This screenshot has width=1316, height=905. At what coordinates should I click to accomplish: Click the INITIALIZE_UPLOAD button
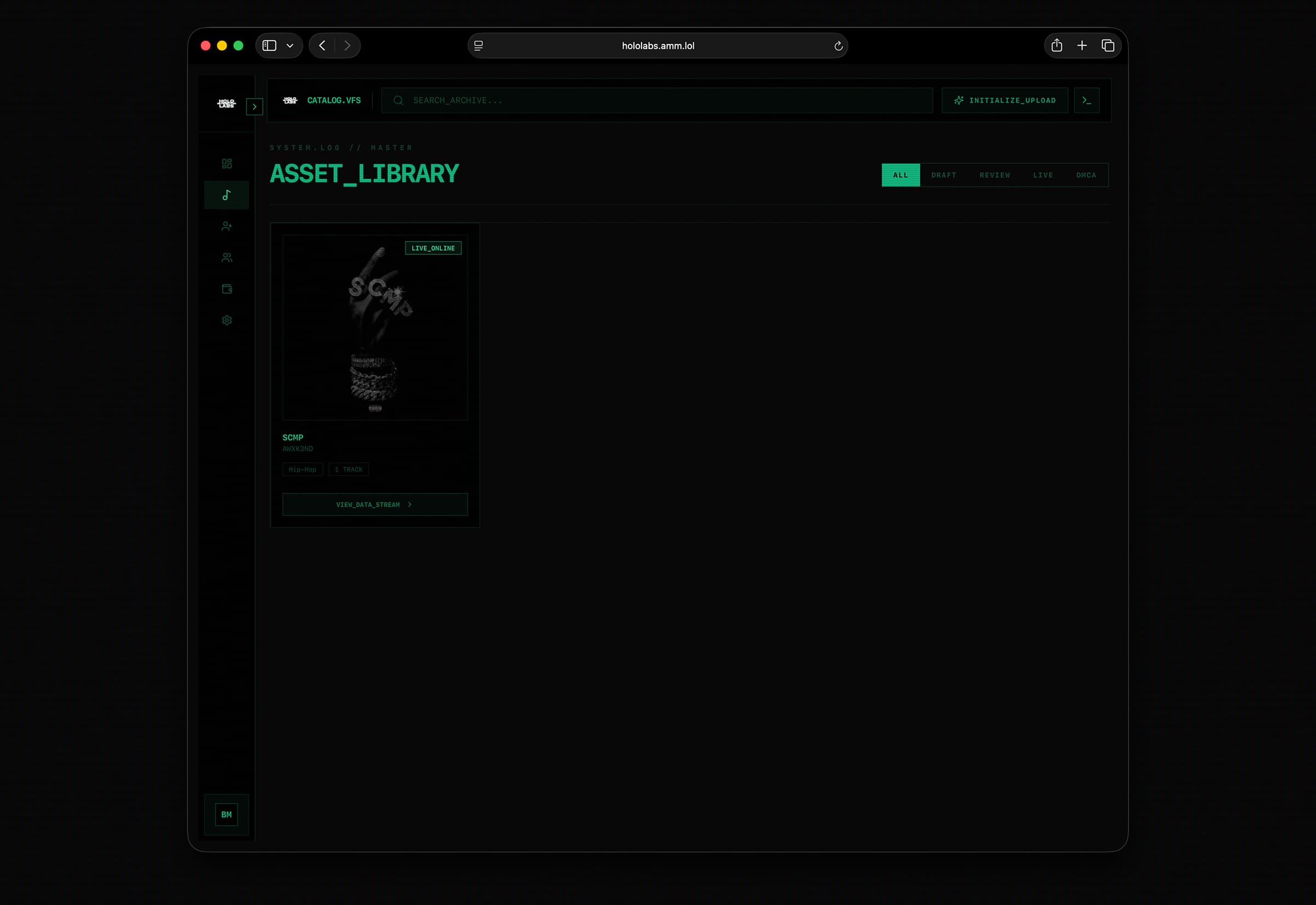pos(1005,100)
